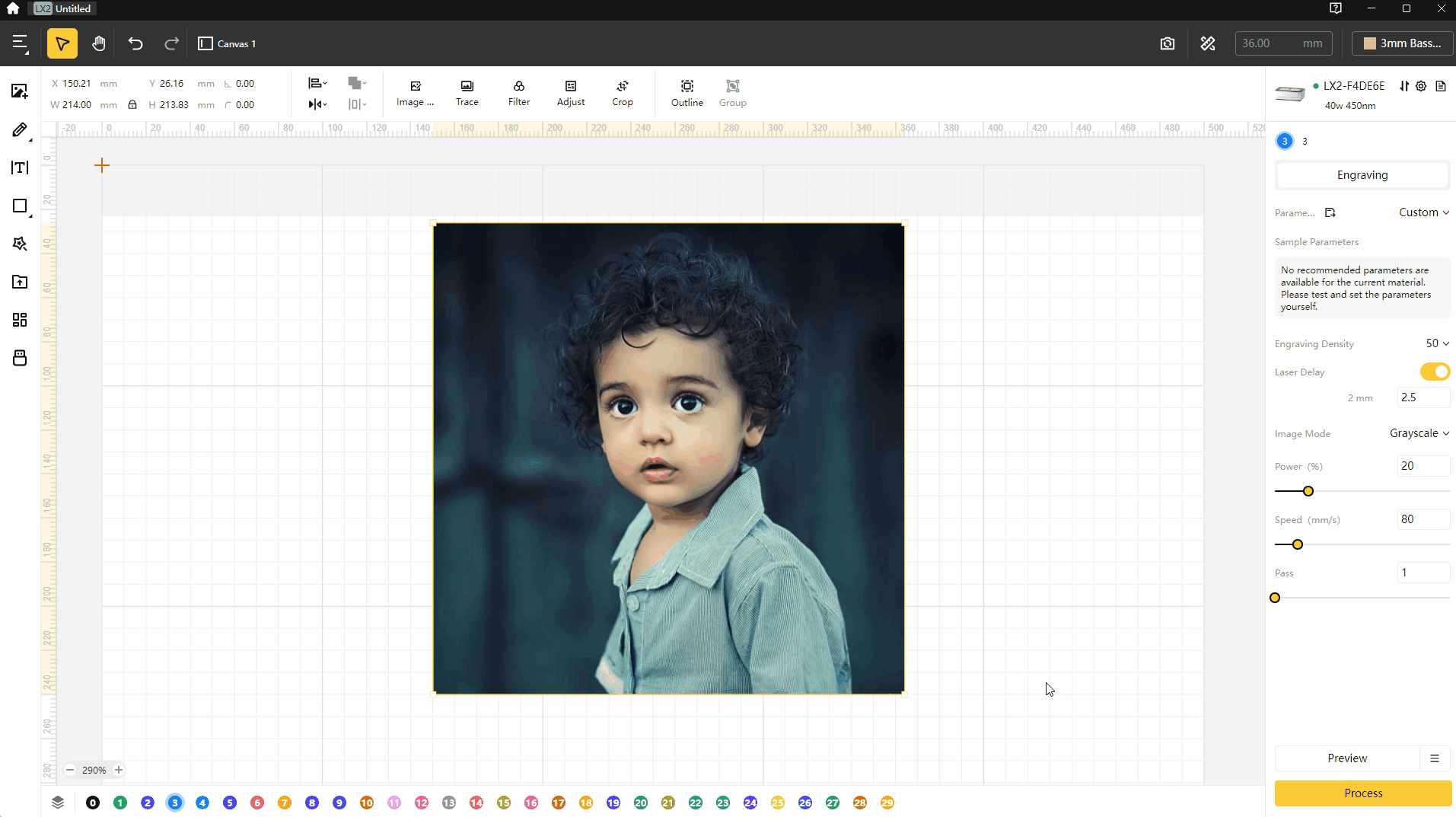
Task: Expand the flip/mirror dropdown
Action: click(317, 104)
